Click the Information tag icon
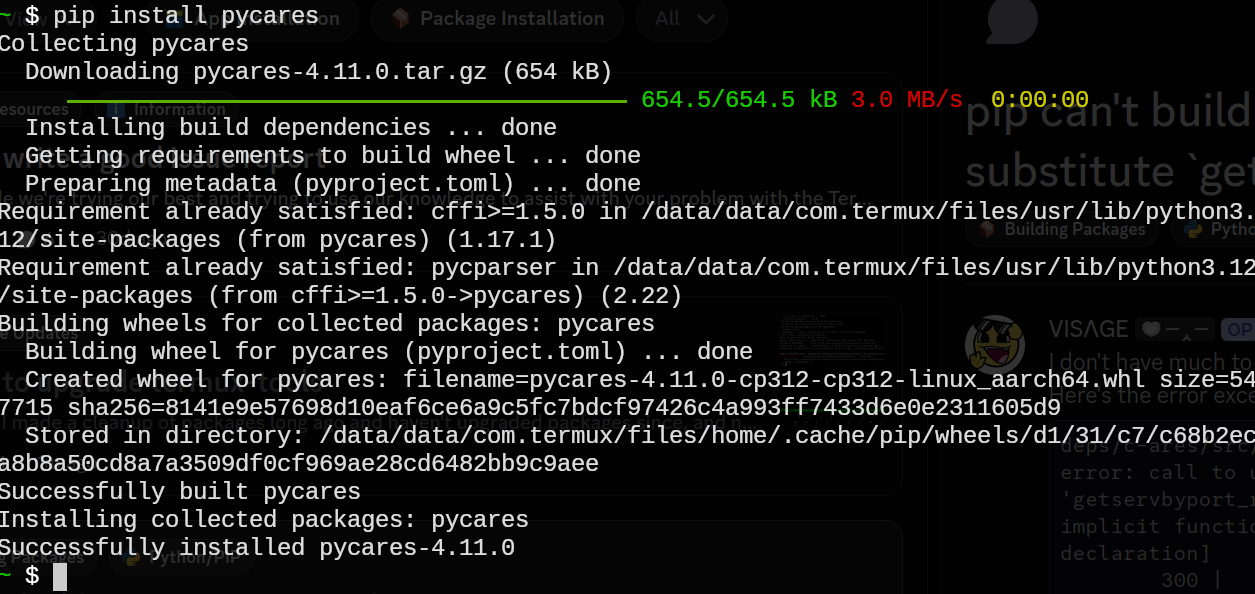This screenshot has width=1255, height=594. point(116,109)
